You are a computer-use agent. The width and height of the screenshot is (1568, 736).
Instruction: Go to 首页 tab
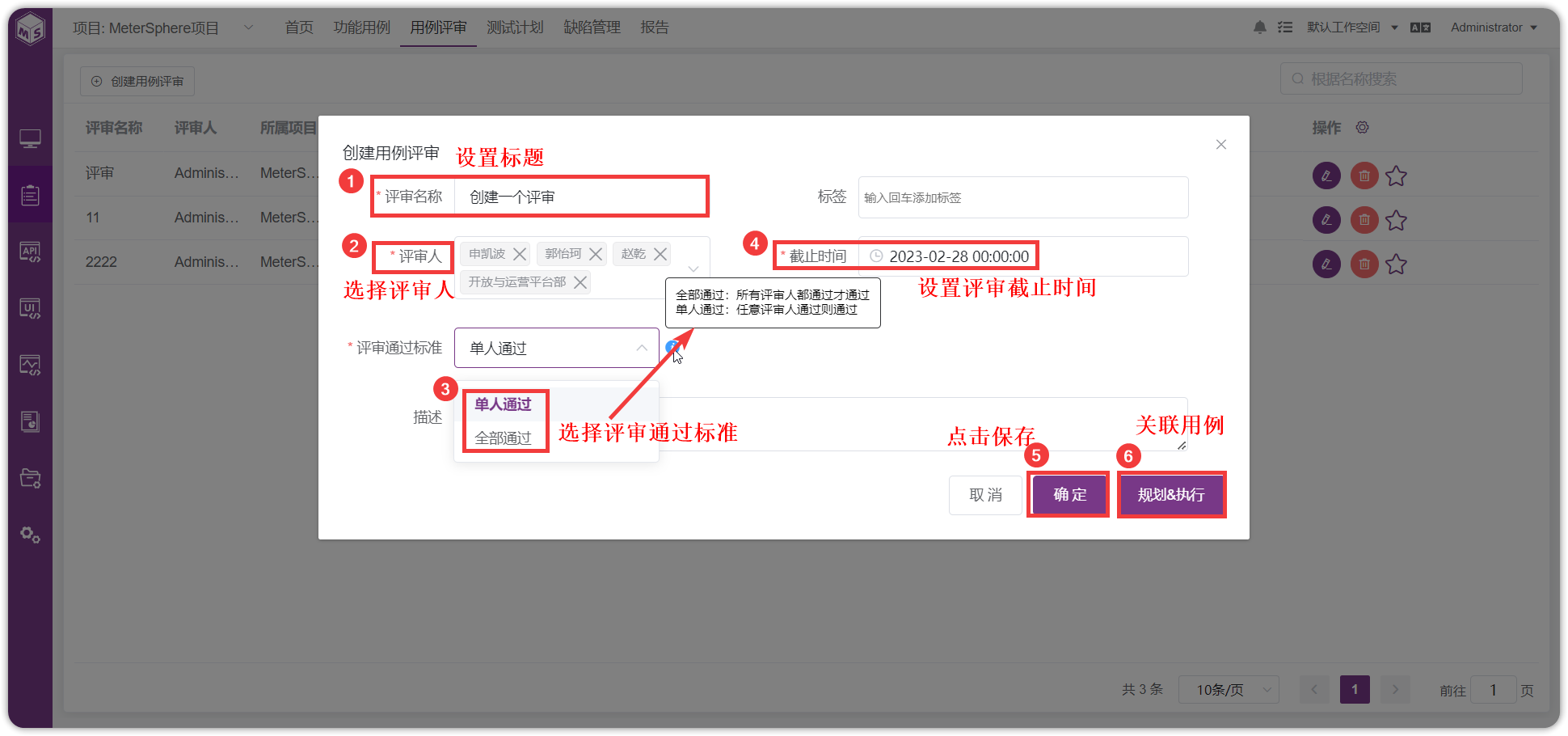299,27
